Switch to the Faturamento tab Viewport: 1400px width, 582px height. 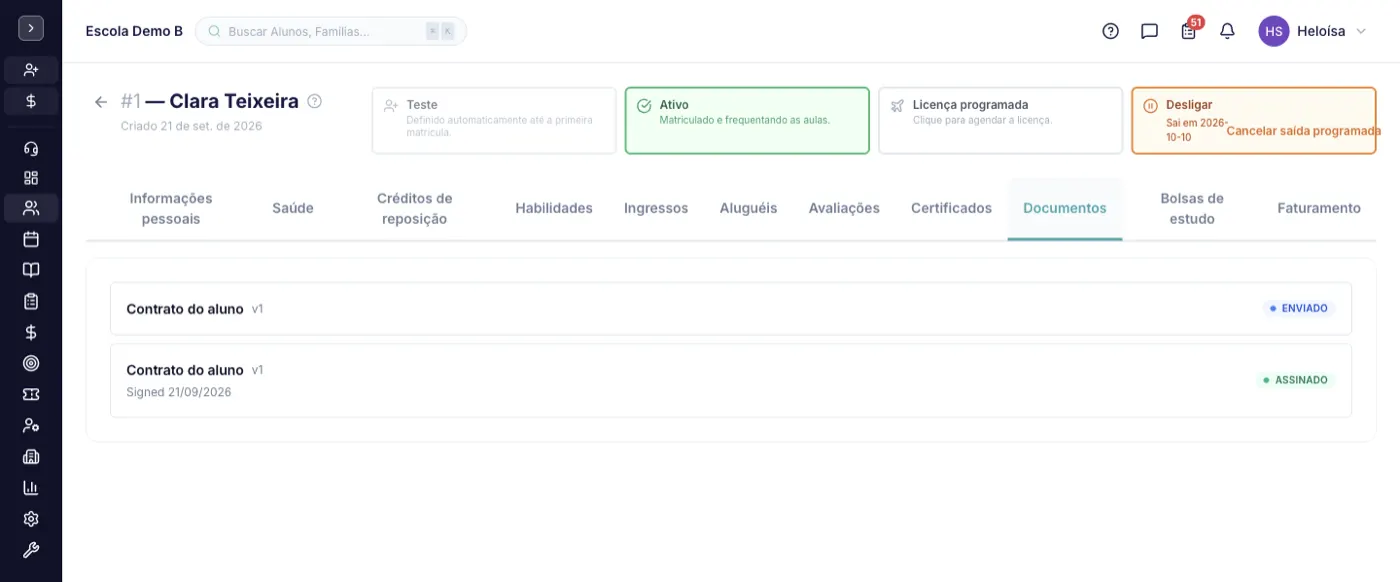pyautogui.click(x=1319, y=208)
